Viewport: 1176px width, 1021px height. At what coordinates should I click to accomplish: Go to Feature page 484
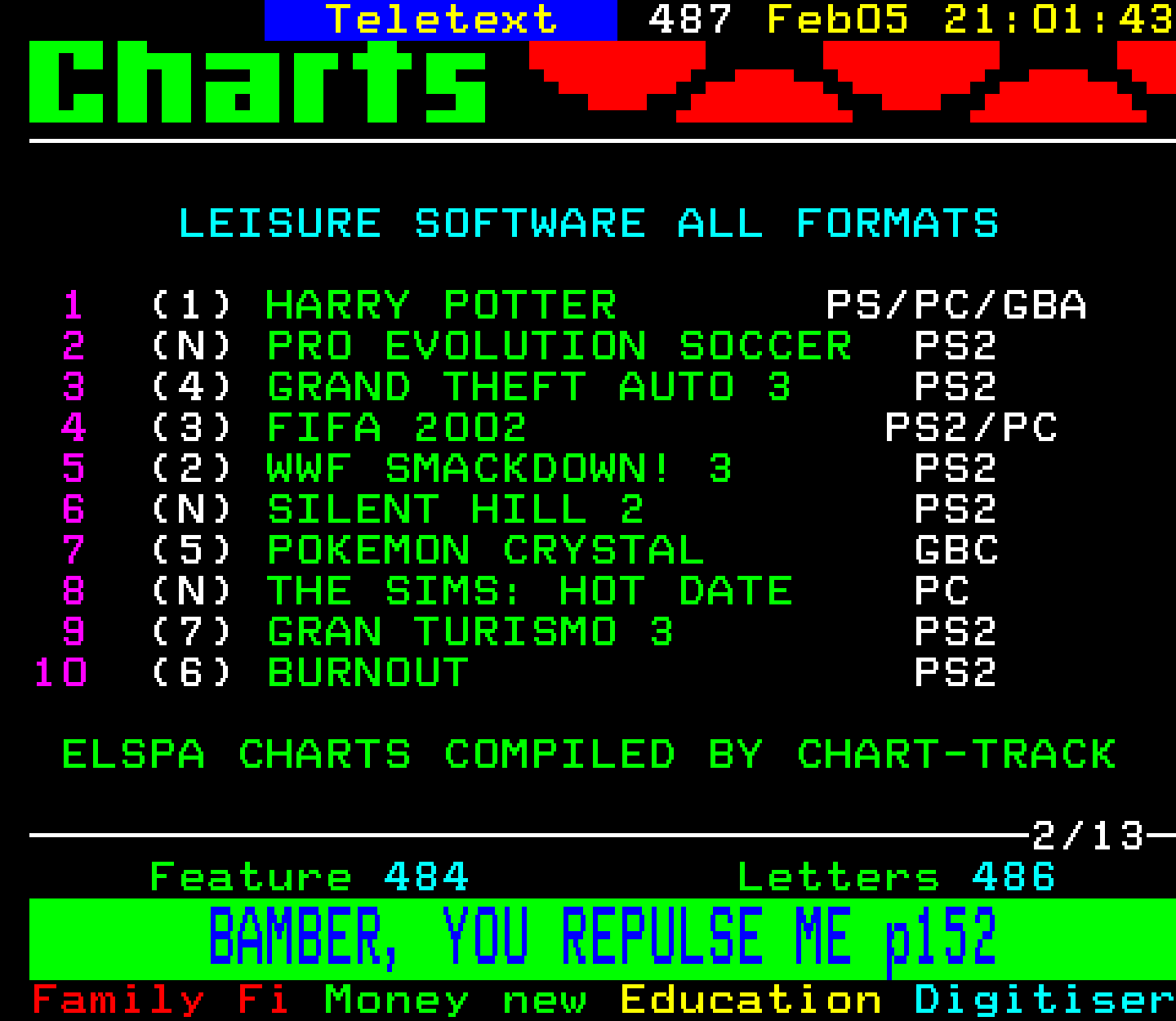(x=309, y=877)
